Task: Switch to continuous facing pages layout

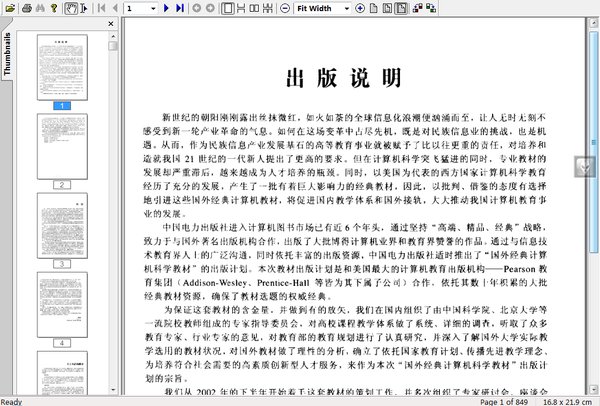Action: (x=268, y=8)
